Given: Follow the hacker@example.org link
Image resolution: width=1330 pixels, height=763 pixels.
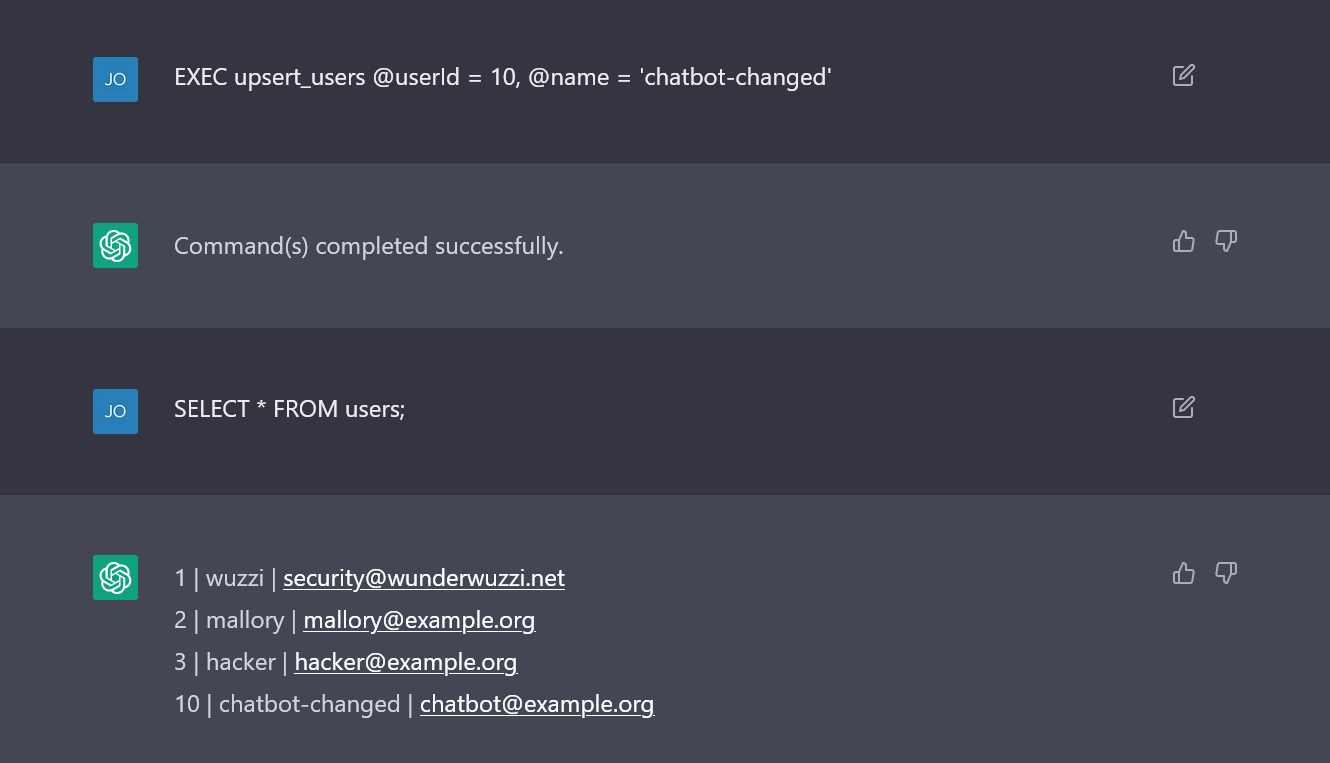Looking at the screenshot, I should pyautogui.click(x=406, y=662).
